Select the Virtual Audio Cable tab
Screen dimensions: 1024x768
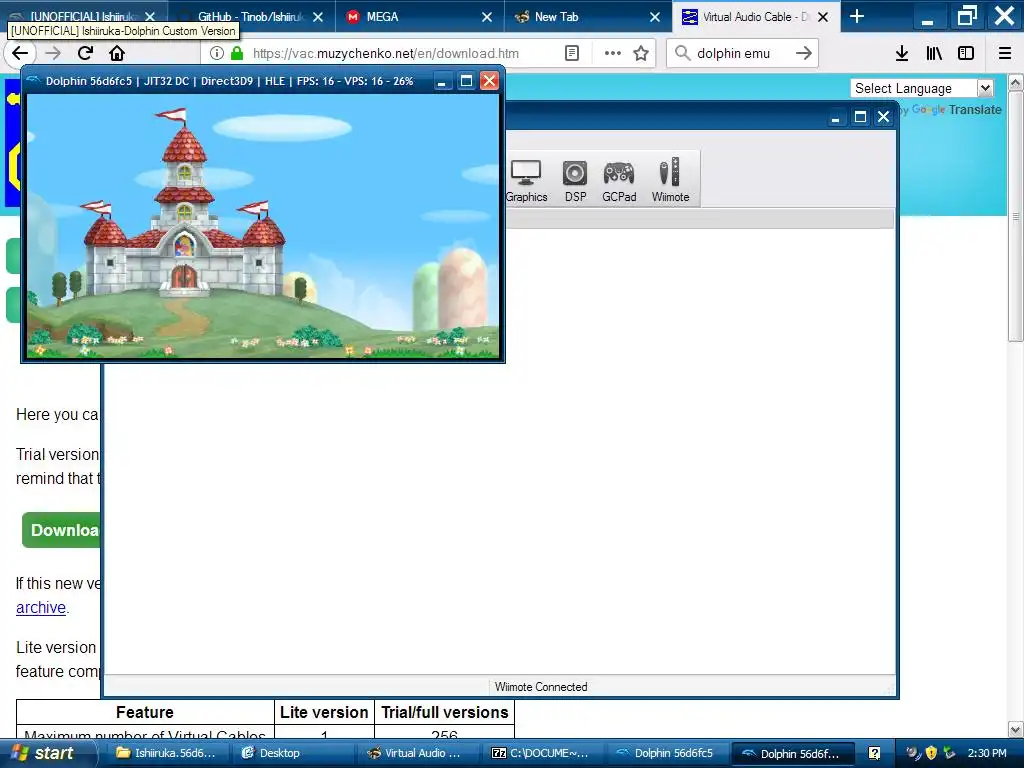(756, 17)
